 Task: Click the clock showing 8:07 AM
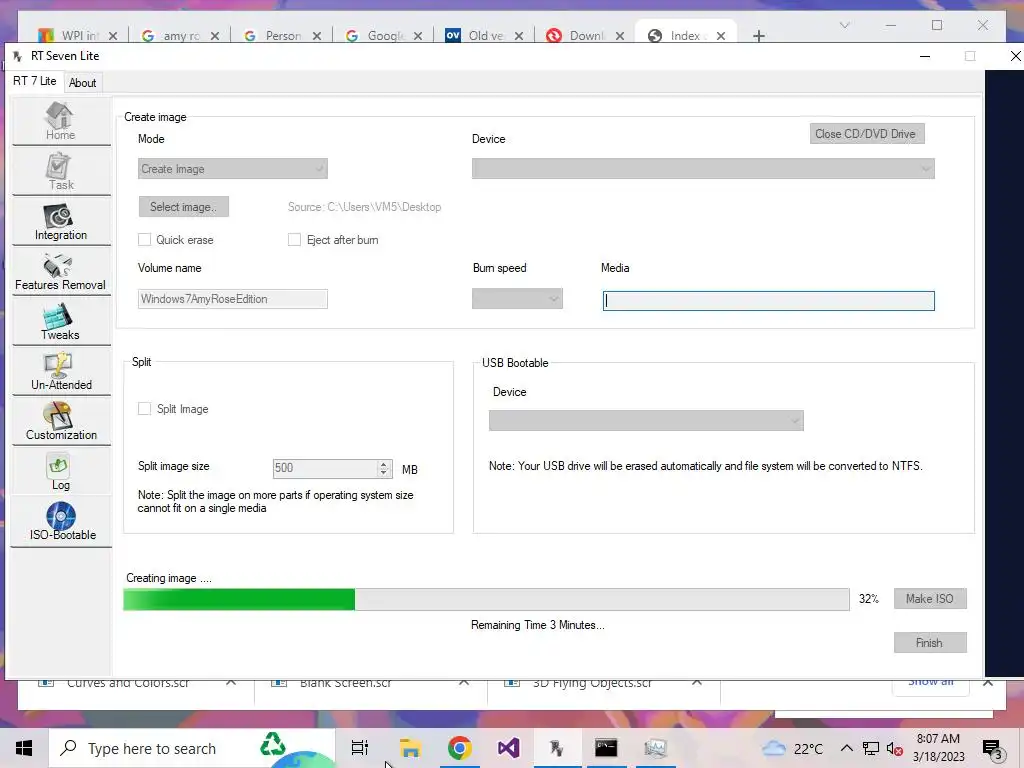pyautogui.click(x=938, y=748)
